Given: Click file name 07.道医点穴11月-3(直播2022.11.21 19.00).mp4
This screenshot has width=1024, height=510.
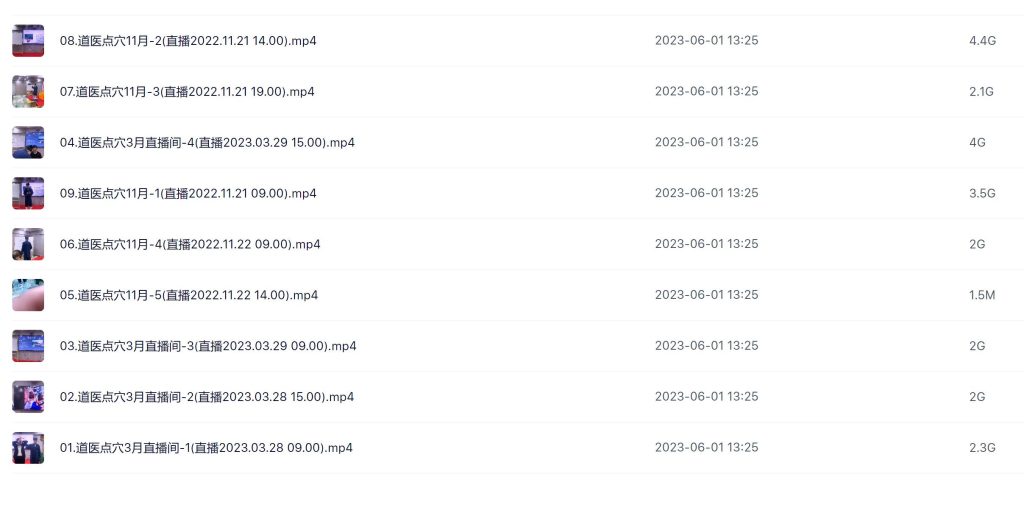Looking at the screenshot, I should [187, 92].
